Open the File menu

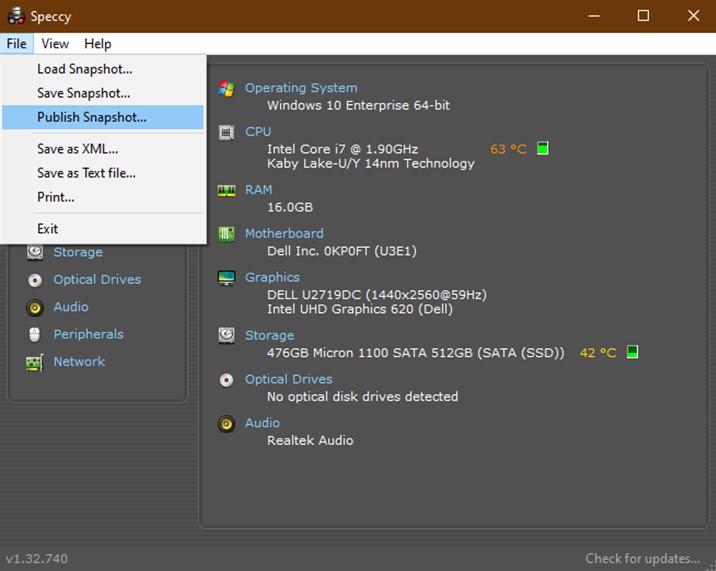(x=16, y=44)
